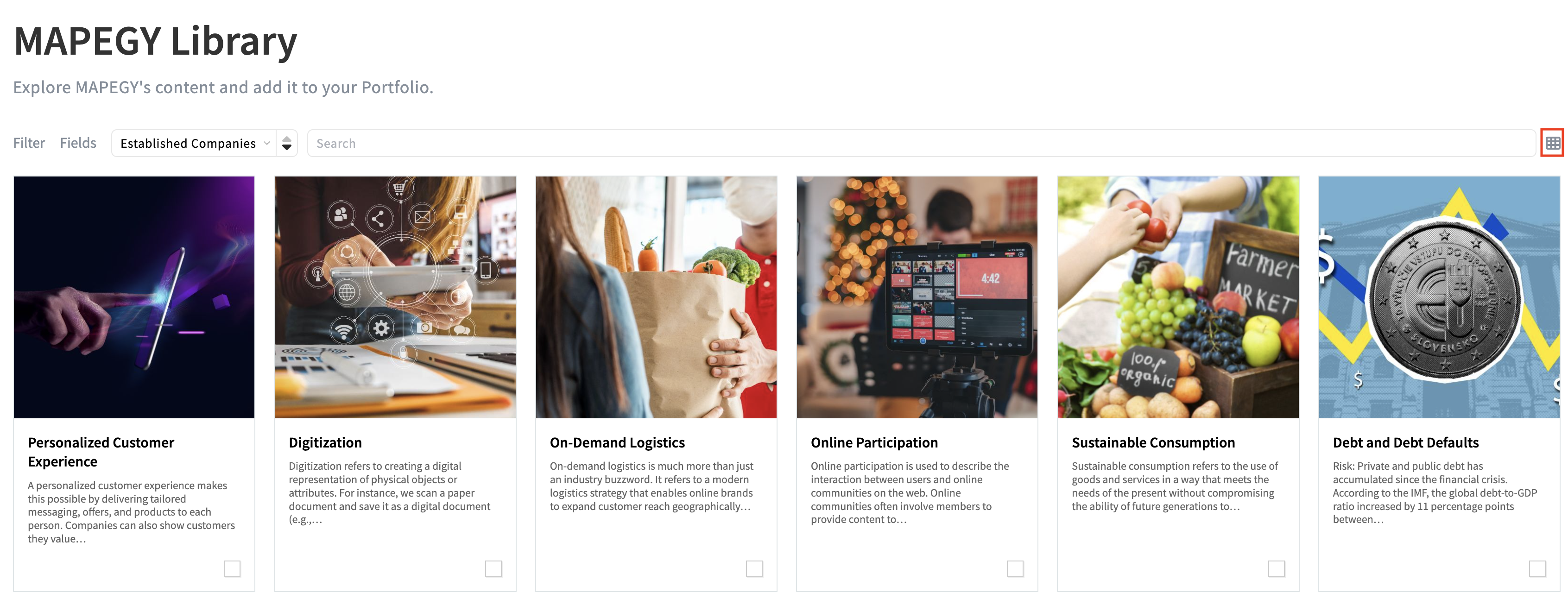This screenshot has width=1568, height=605.
Task: Tick the On-Demand Logistics checkbox
Action: 754,568
